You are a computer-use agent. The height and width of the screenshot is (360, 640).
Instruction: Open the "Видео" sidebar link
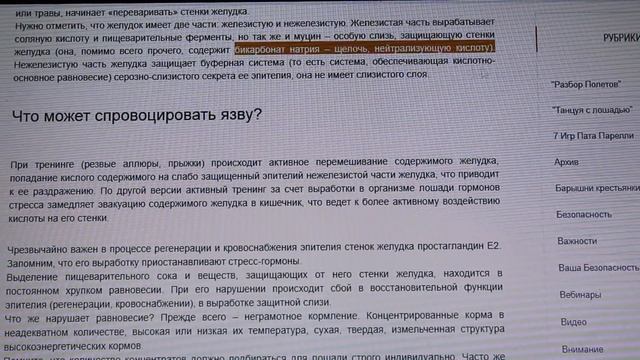pyautogui.click(x=573, y=322)
